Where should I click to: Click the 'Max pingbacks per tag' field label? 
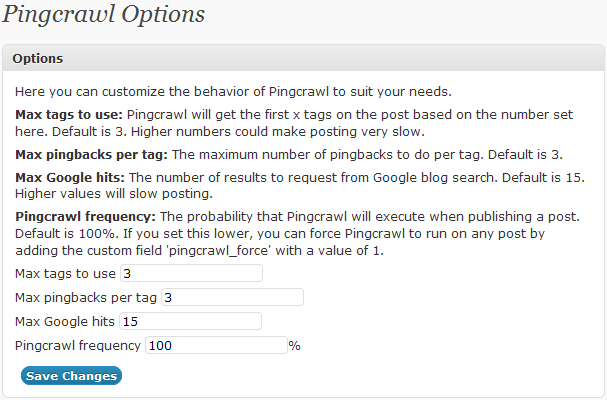(86, 297)
